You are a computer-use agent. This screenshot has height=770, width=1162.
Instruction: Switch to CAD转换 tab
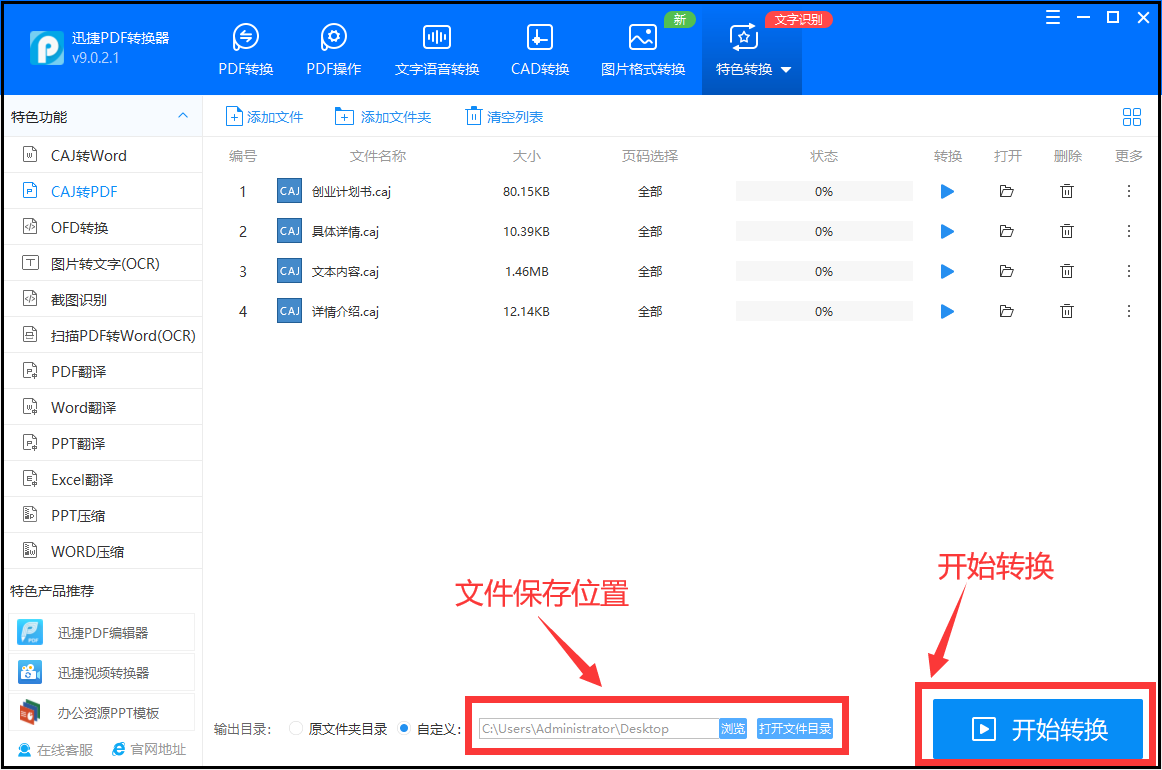[540, 50]
